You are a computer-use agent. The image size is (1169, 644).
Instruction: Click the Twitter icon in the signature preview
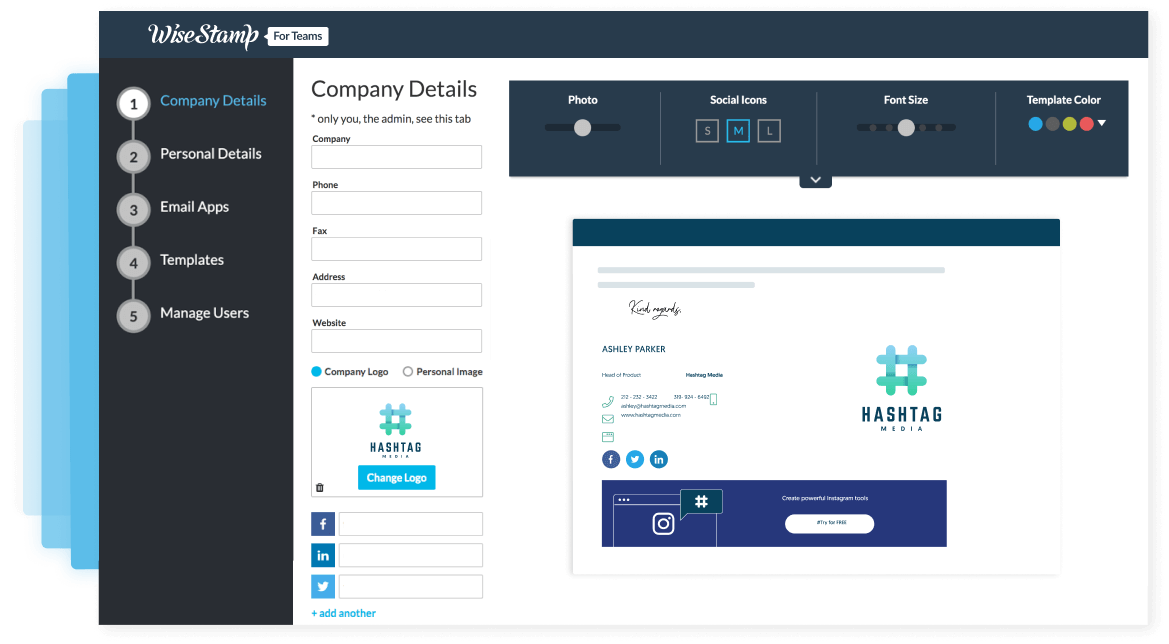point(635,459)
